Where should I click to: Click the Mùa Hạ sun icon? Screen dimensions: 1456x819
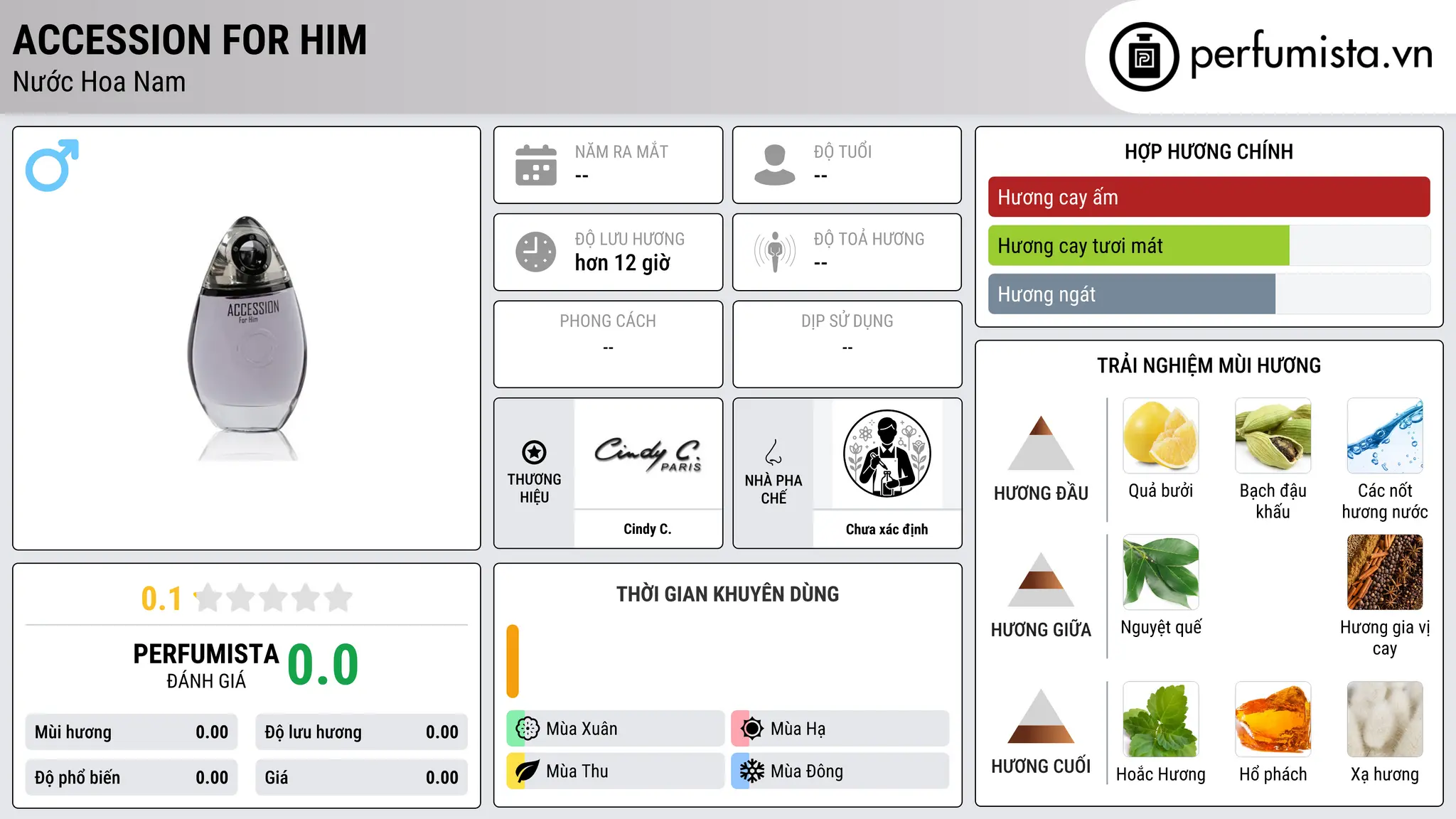752,729
